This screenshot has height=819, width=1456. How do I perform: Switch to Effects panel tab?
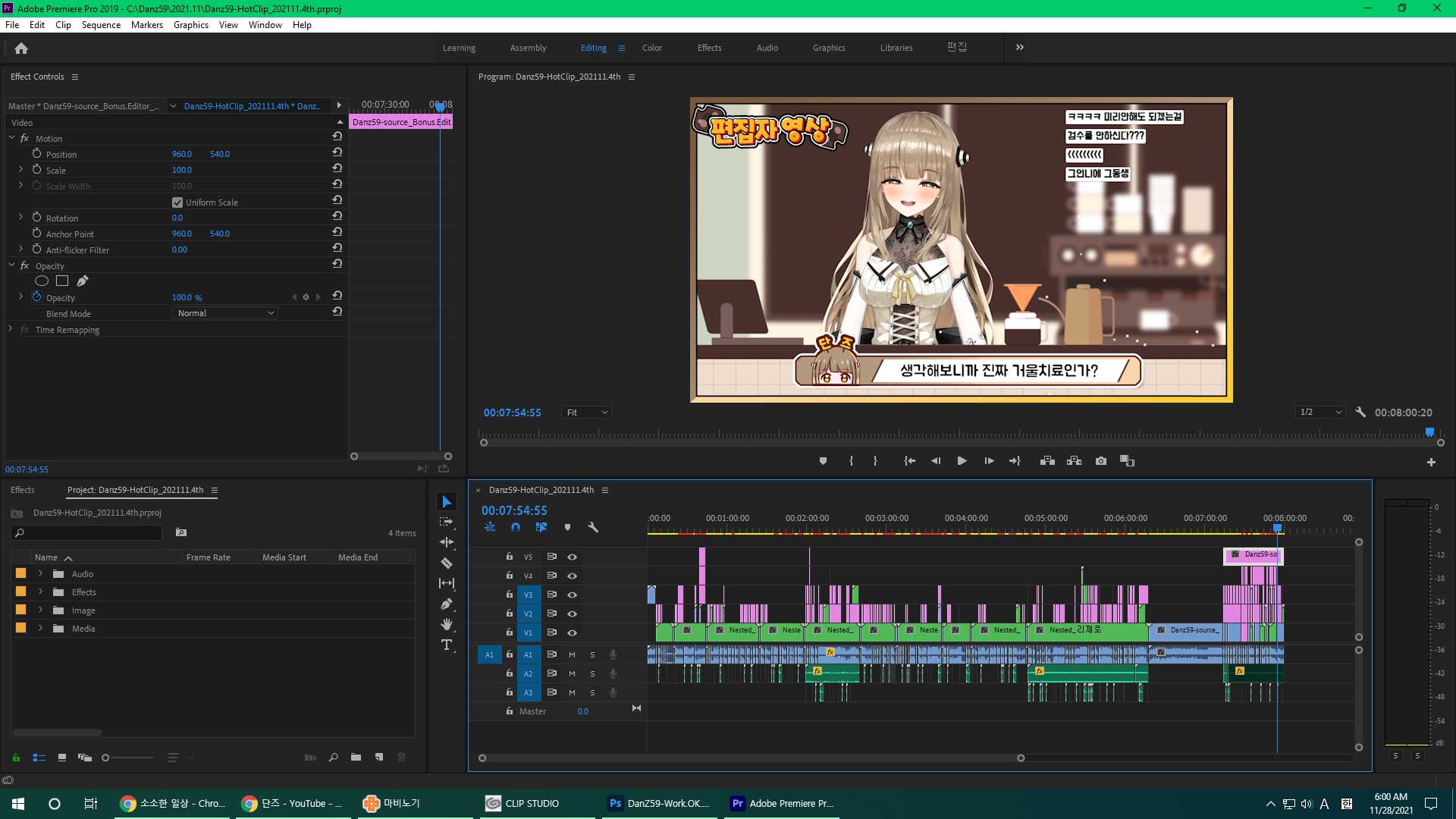(x=23, y=490)
